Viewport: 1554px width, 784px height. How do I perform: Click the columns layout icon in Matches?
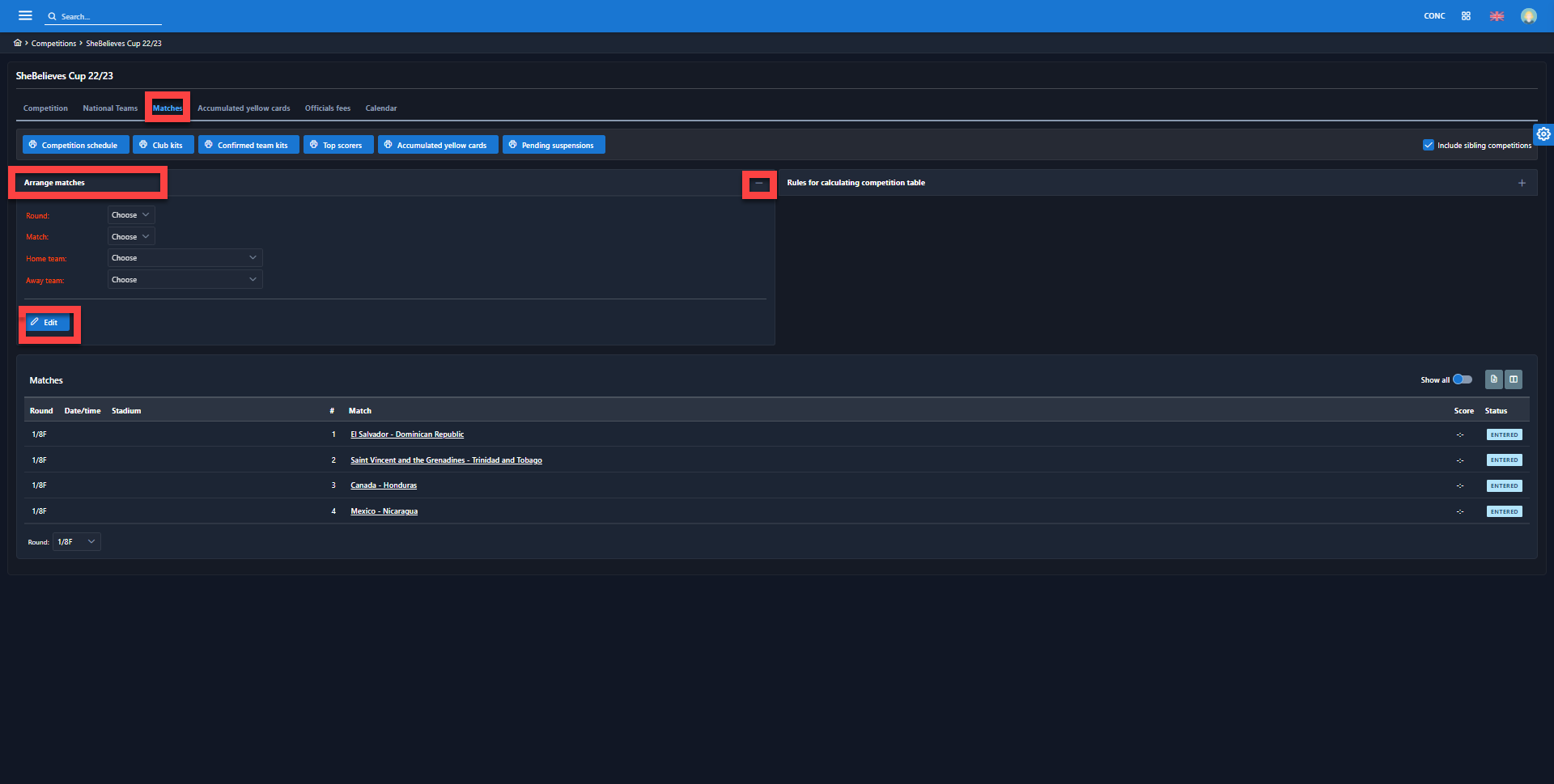click(x=1514, y=379)
